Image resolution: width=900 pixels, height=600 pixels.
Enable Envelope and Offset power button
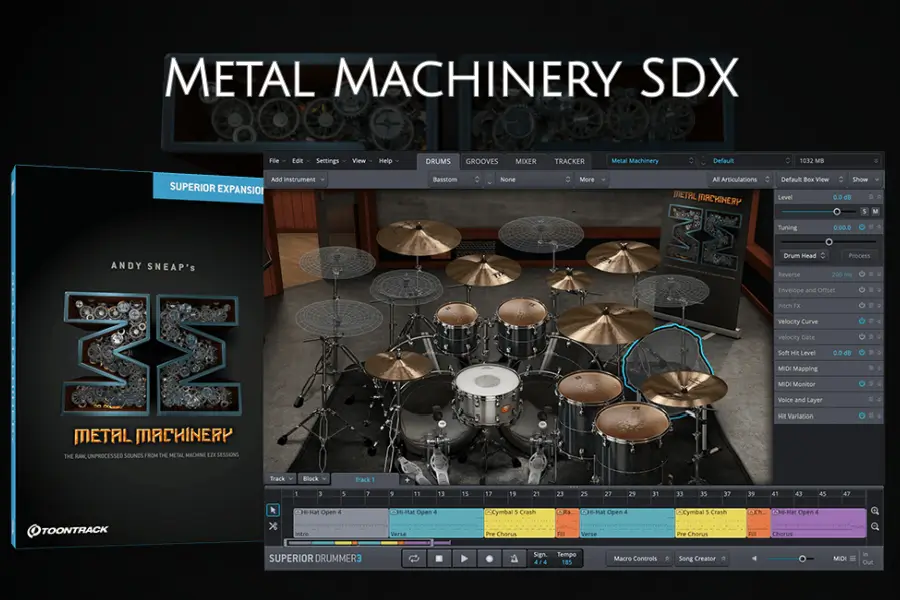(x=862, y=290)
